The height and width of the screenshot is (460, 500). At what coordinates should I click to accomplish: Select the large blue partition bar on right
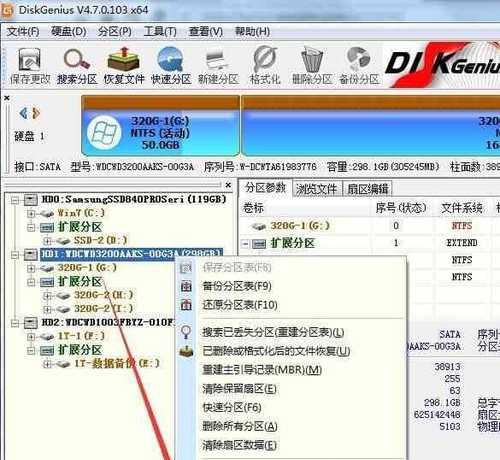point(371,126)
